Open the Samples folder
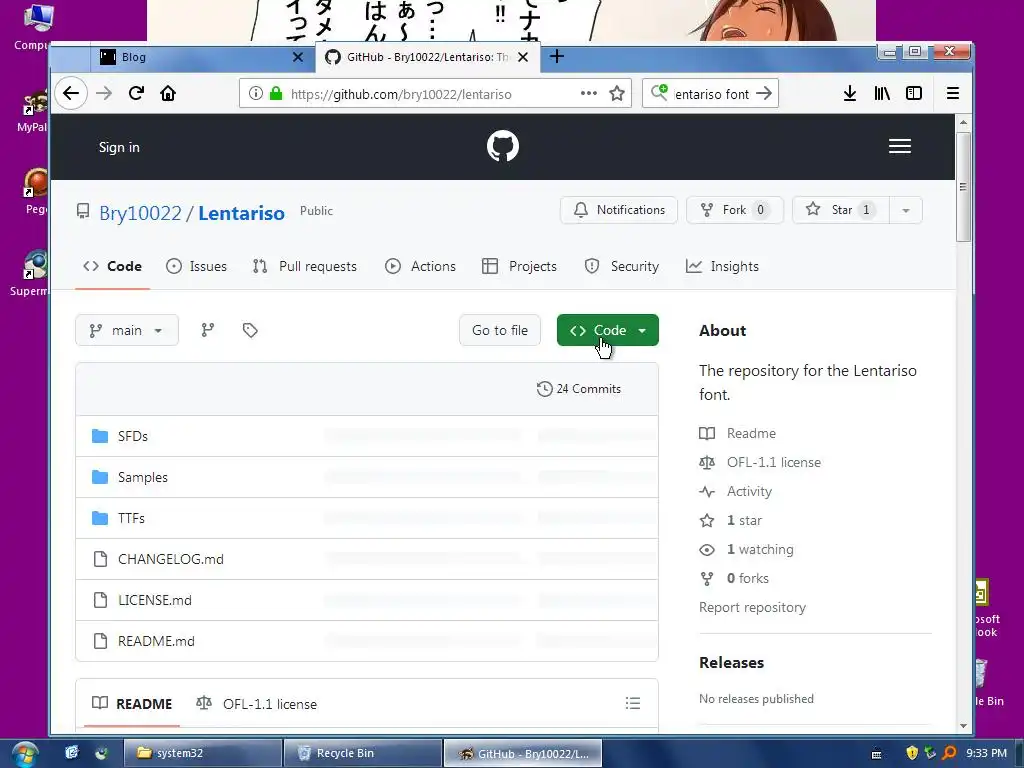 142,477
